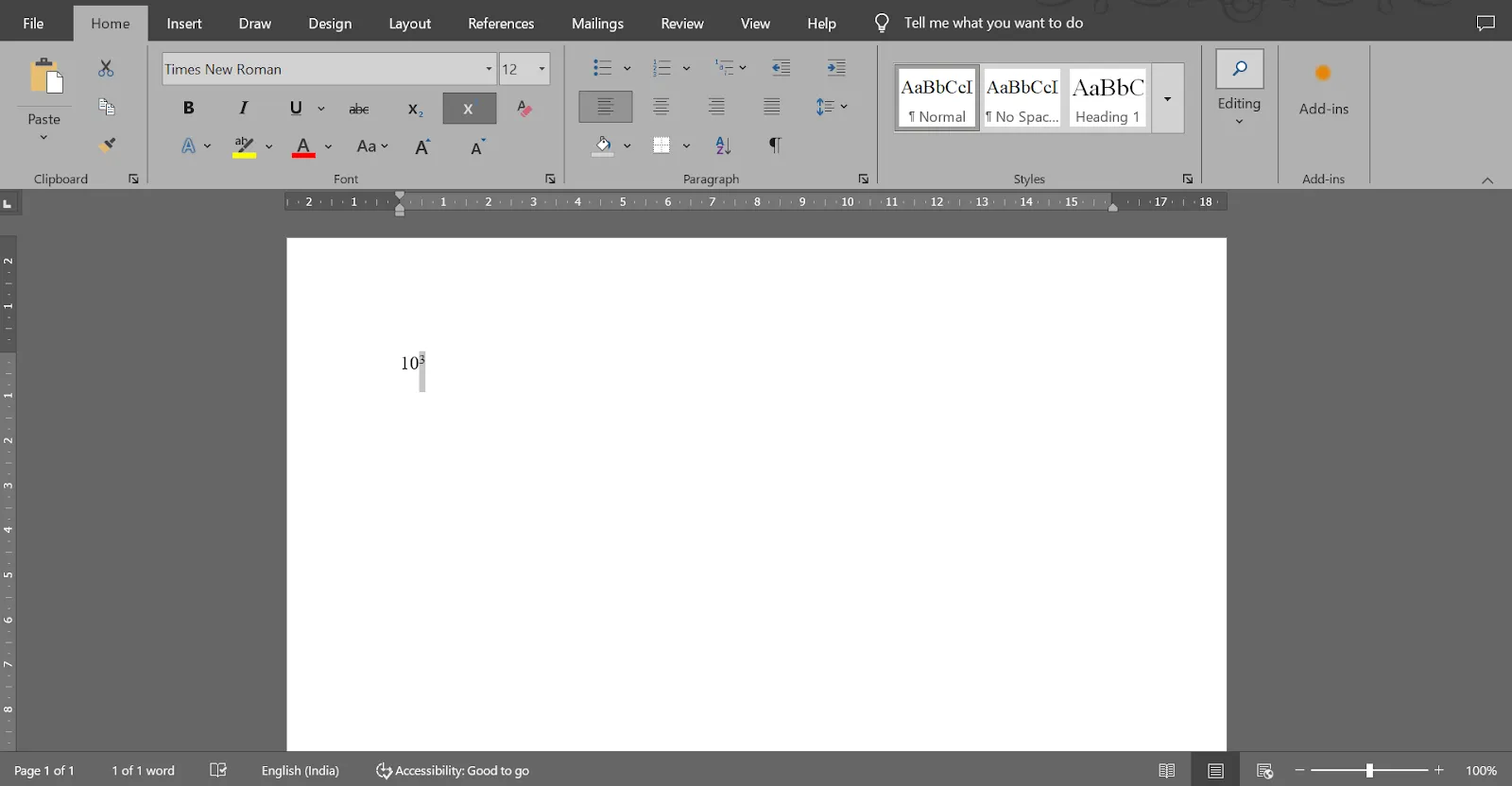This screenshot has width=1512, height=786.
Task: Expand the Paste options arrow
Action: pos(43,137)
